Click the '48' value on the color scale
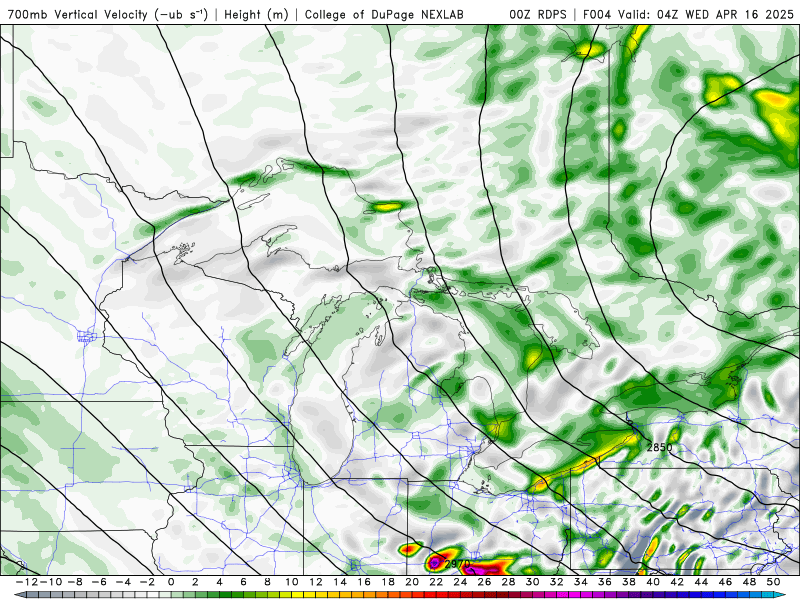 click(749, 582)
